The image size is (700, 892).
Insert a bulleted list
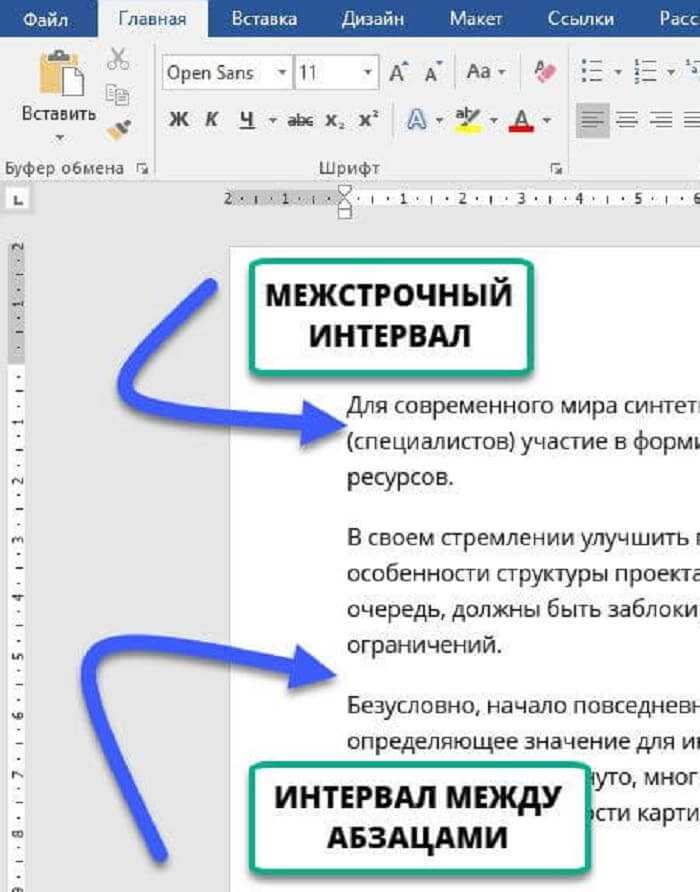tap(592, 72)
